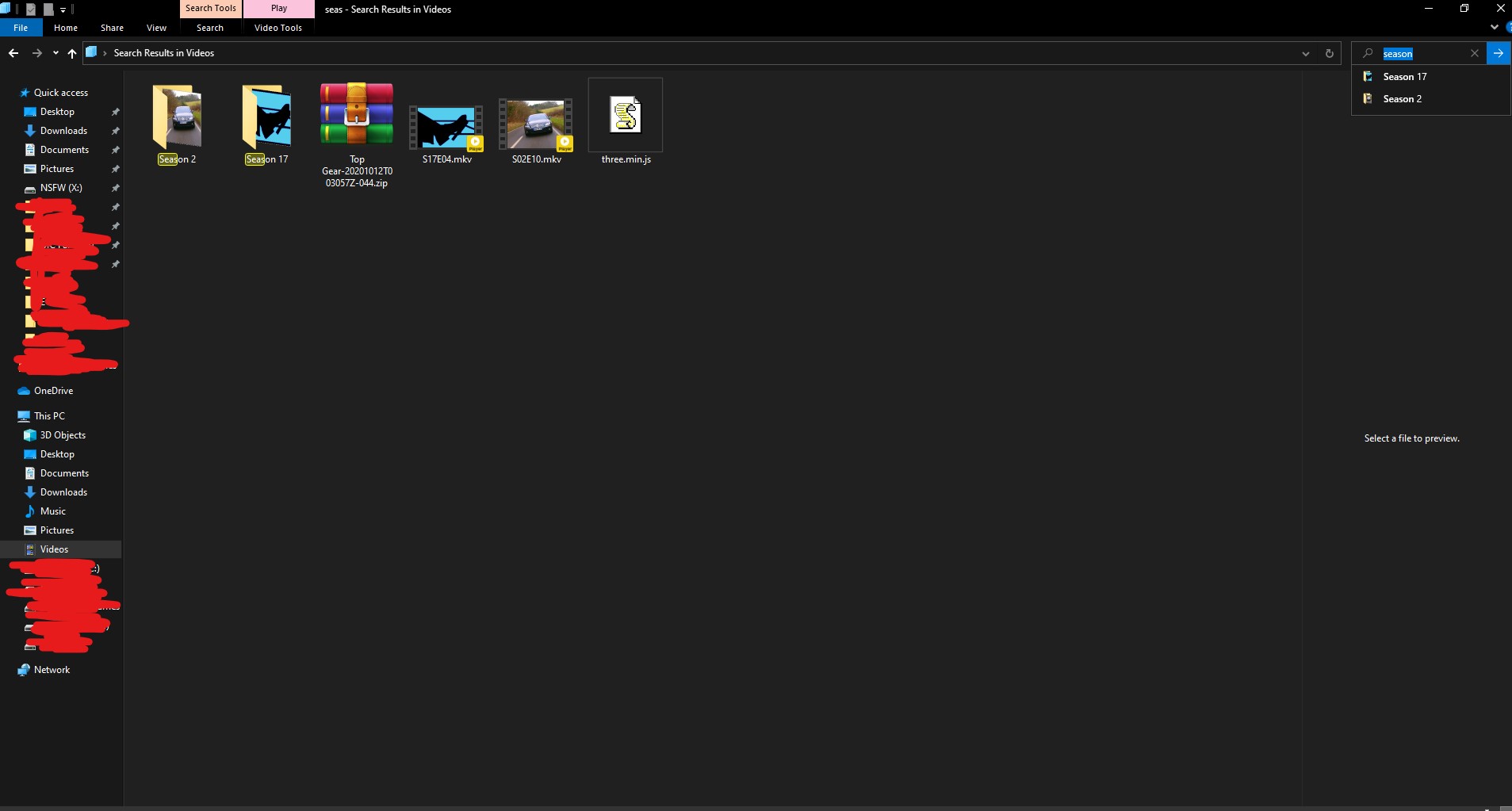
Task: Open Pictures under This PC
Action: 57,530
